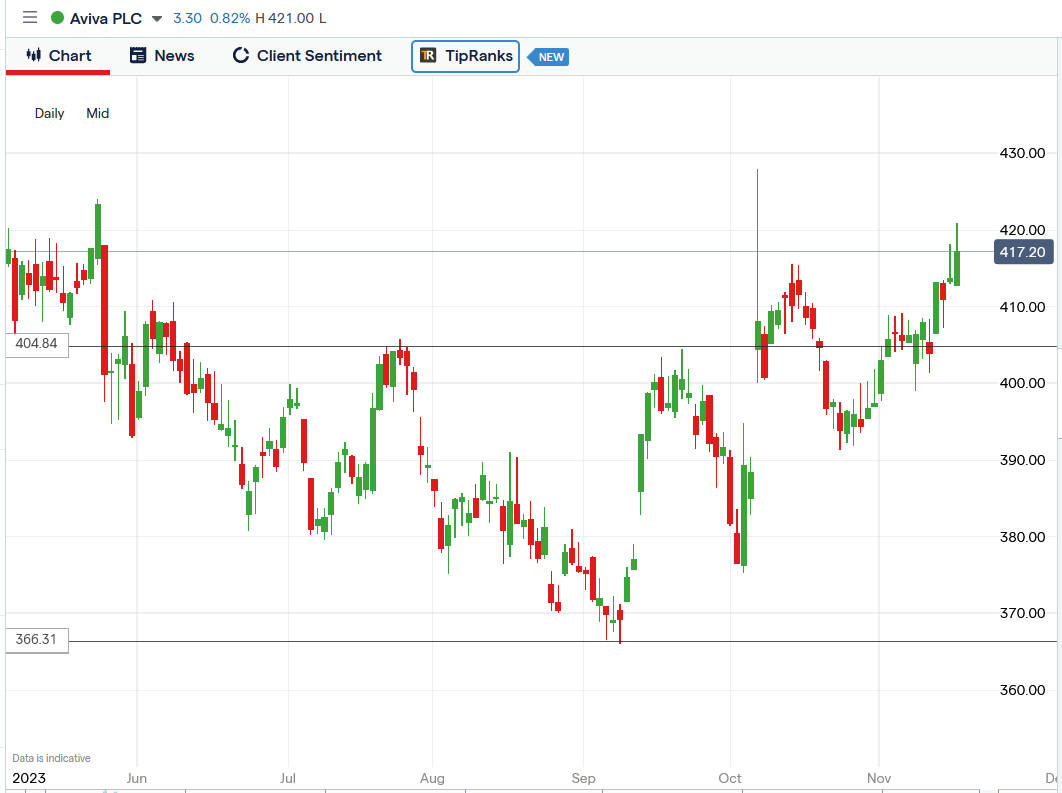The image size is (1062, 793).
Task: Open the News tab
Action: tap(162, 56)
